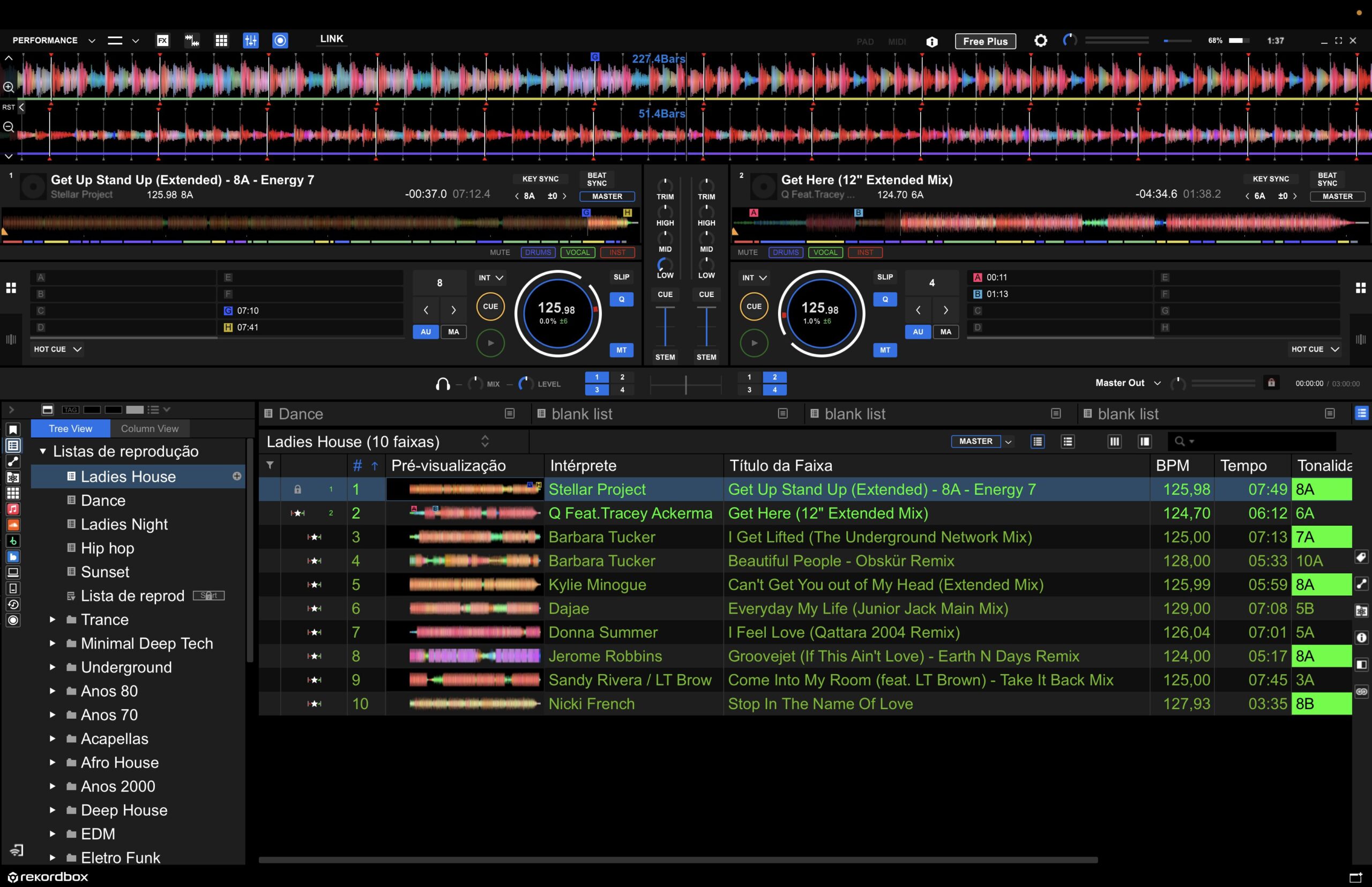The image size is (1372, 887).
Task: Open the mixer panel icon
Action: (x=251, y=40)
